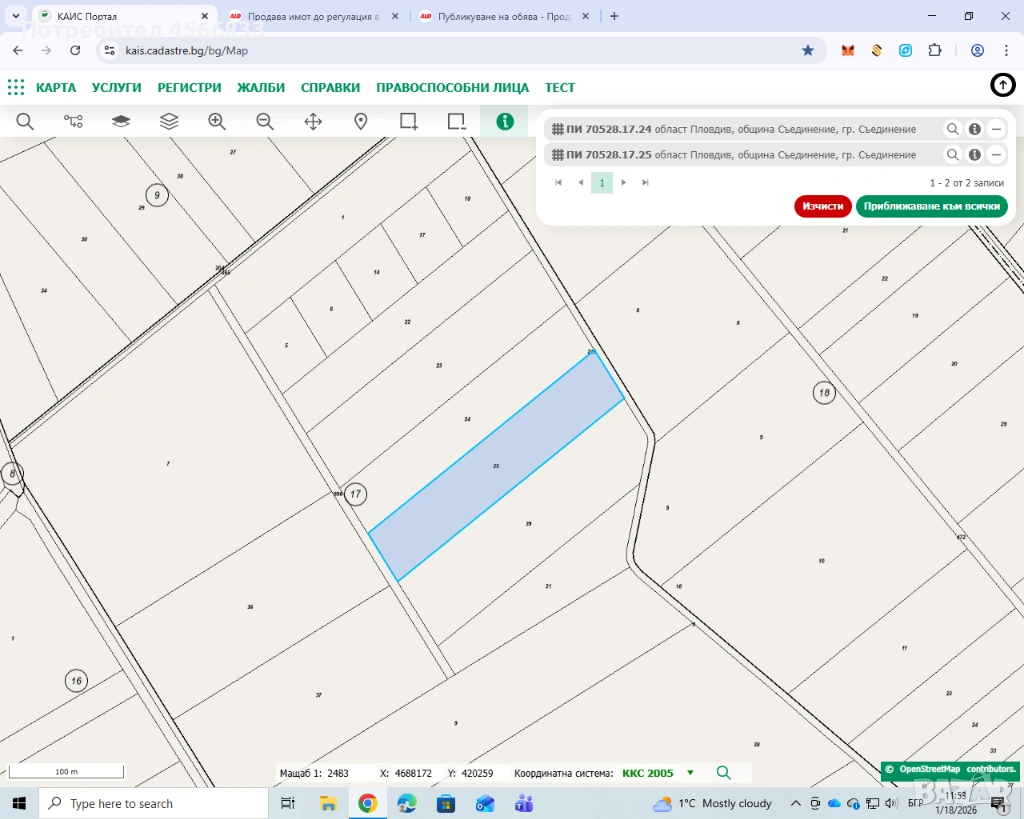Select the location pin marker tool

(x=361, y=121)
